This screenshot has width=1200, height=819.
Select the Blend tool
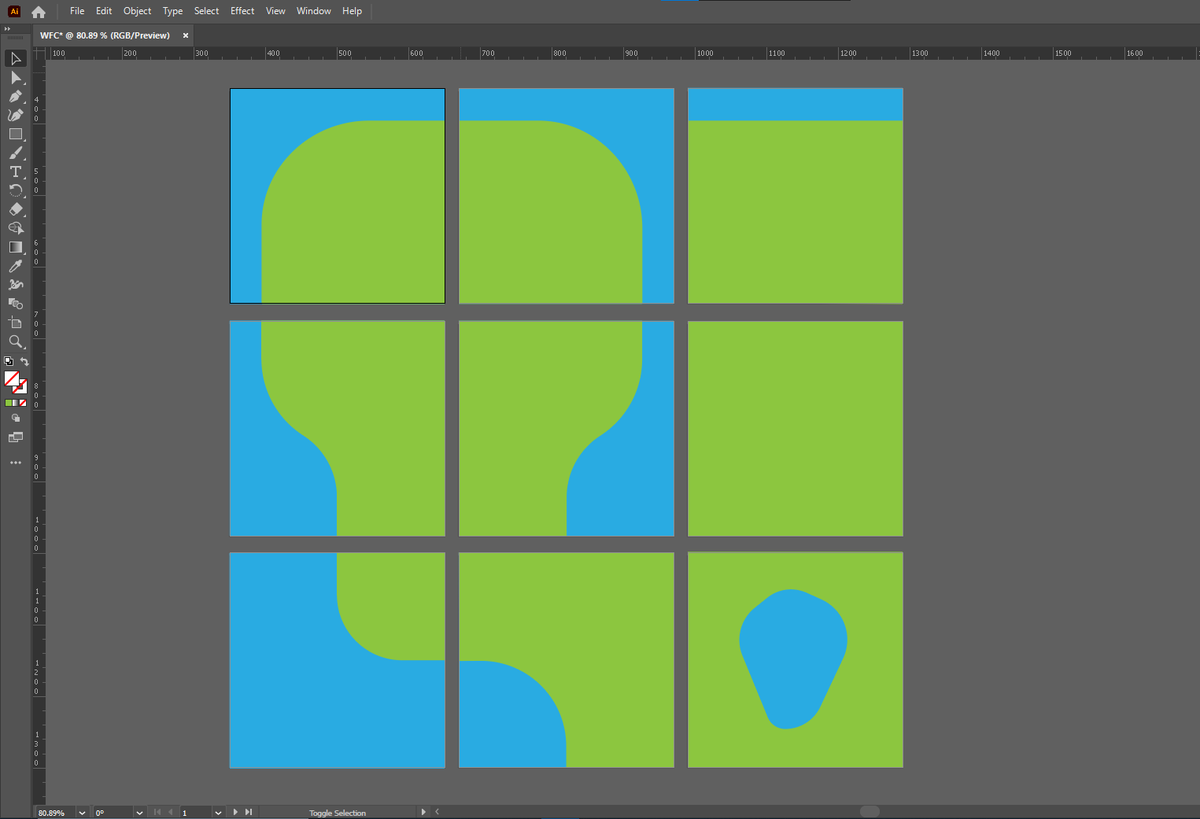pyautogui.click(x=15, y=303)
